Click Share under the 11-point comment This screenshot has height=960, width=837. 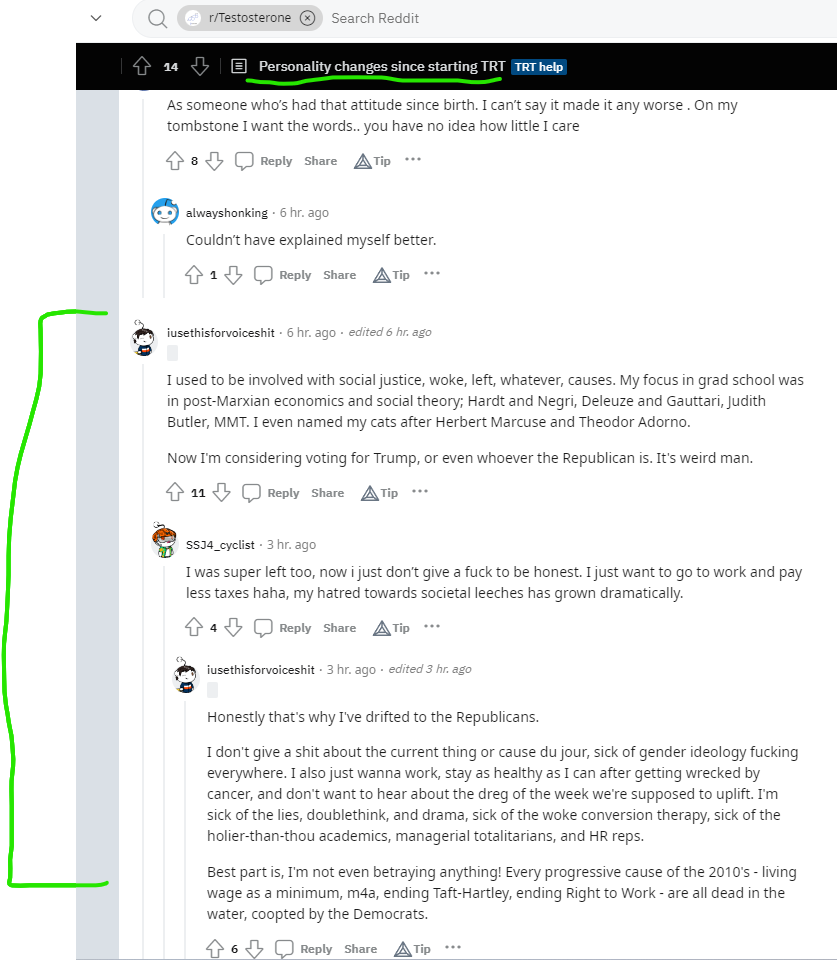pyautogui.click(x=328, y=493)
